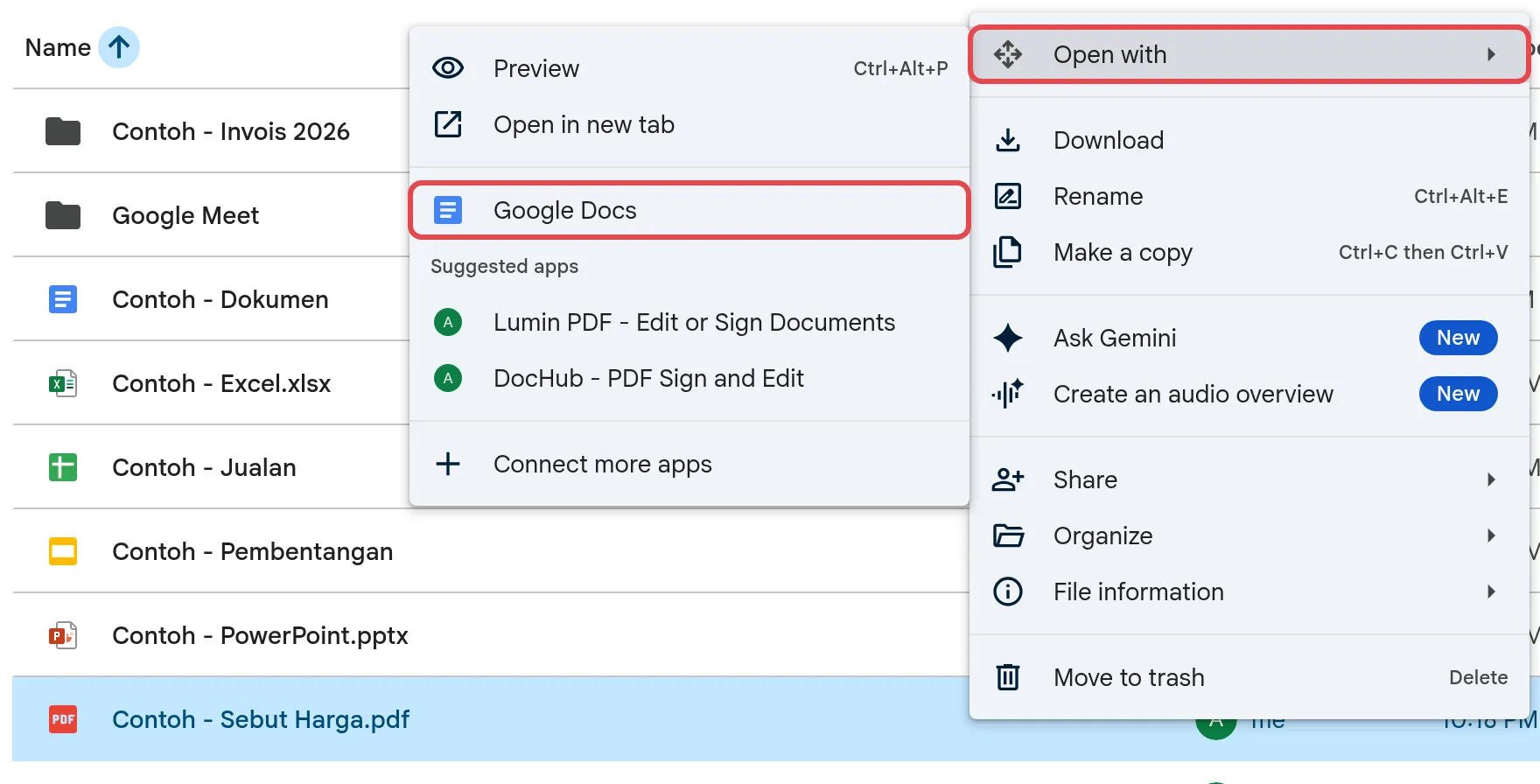1540x784 pixels.
Task: Click the PowerPoint icon beside Contoh - PowerPoint.pptx
Action: pyautogui.click(x=63, y=635)
